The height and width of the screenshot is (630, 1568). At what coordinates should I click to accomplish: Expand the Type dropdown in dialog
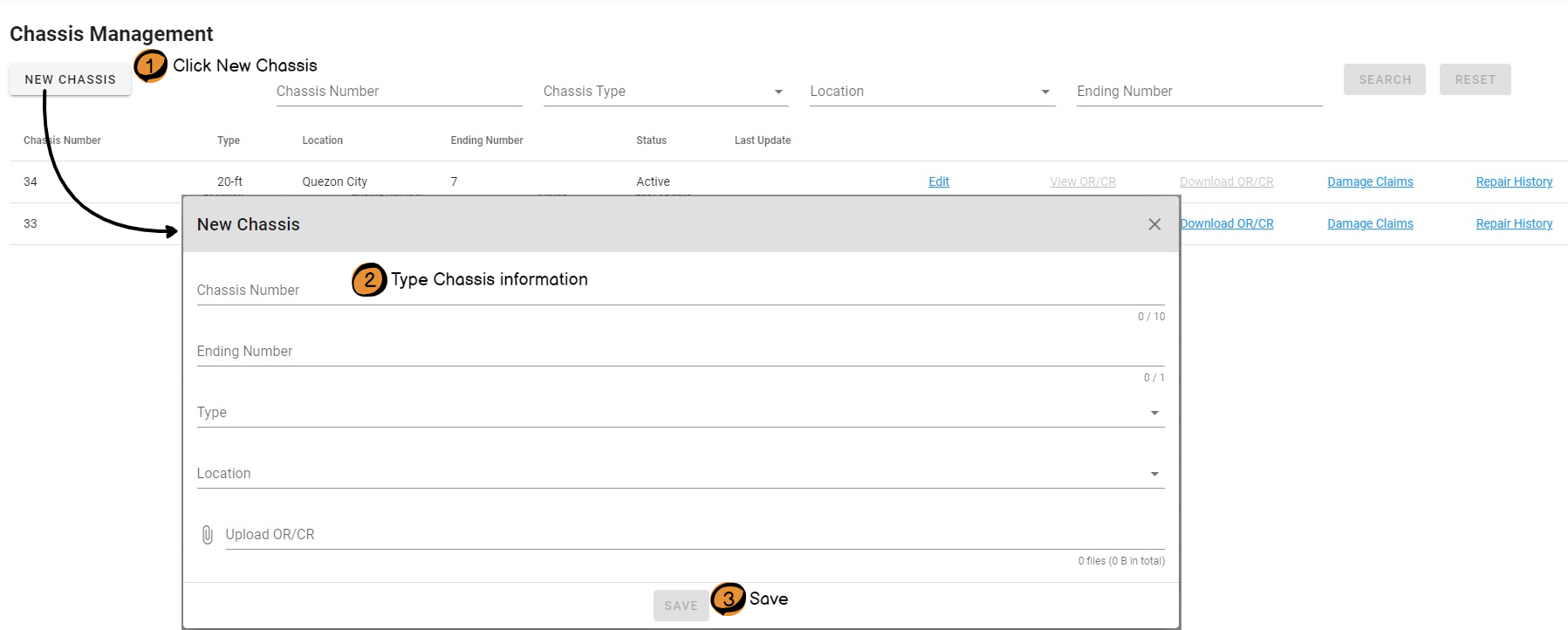click(x=680, y=413)
